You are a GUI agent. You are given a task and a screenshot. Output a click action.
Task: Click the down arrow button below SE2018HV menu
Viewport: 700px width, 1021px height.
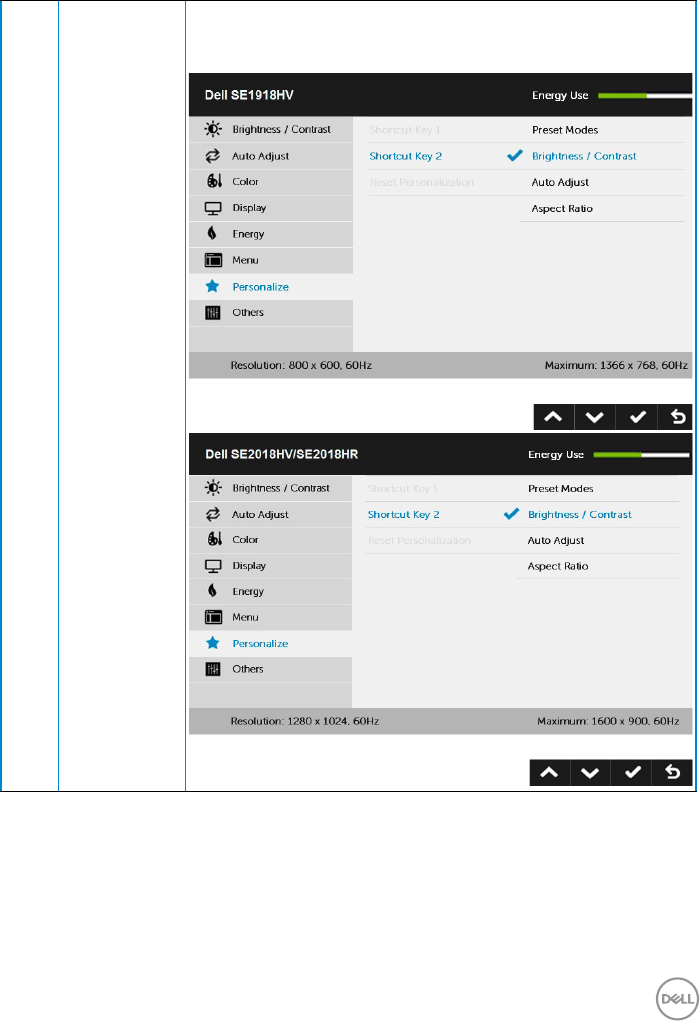point(590,773)
